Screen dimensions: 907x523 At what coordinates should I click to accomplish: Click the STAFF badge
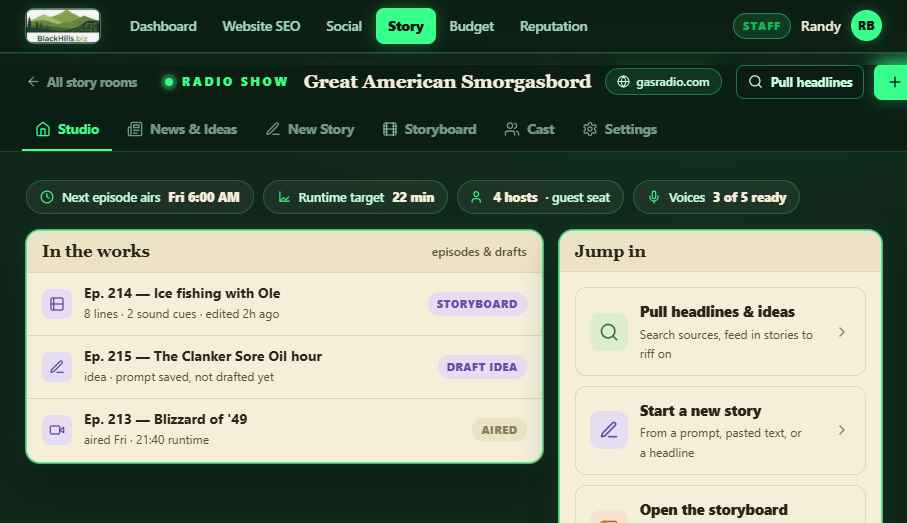coord(761,26)
